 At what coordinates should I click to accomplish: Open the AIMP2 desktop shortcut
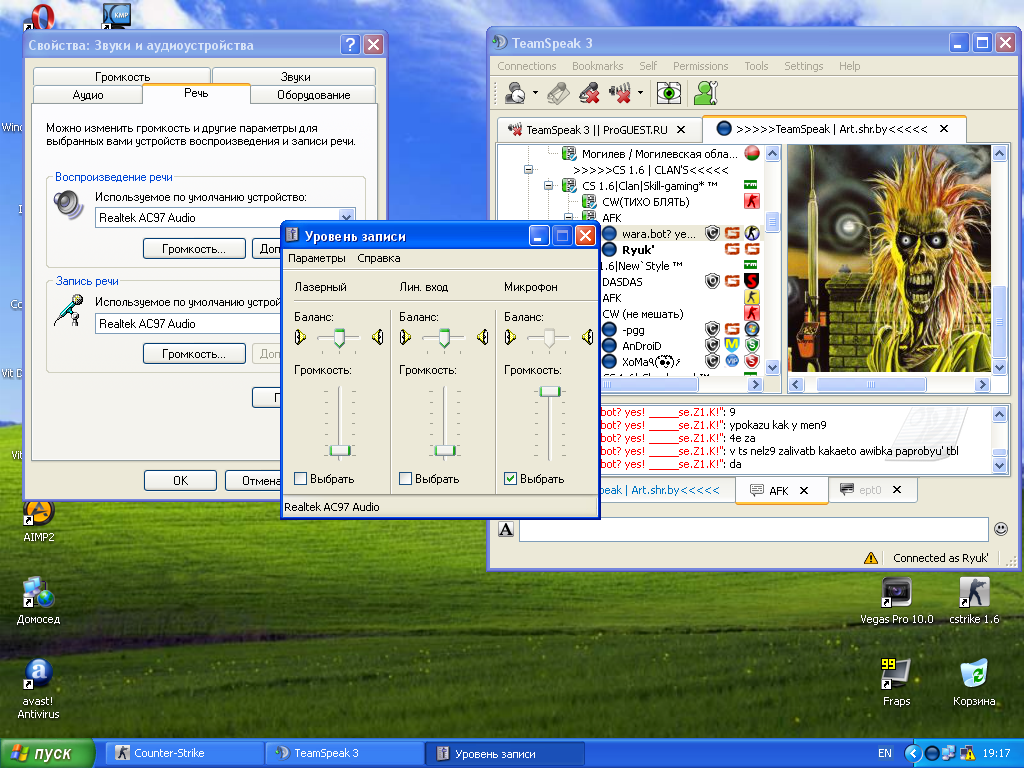click(39, 521)
